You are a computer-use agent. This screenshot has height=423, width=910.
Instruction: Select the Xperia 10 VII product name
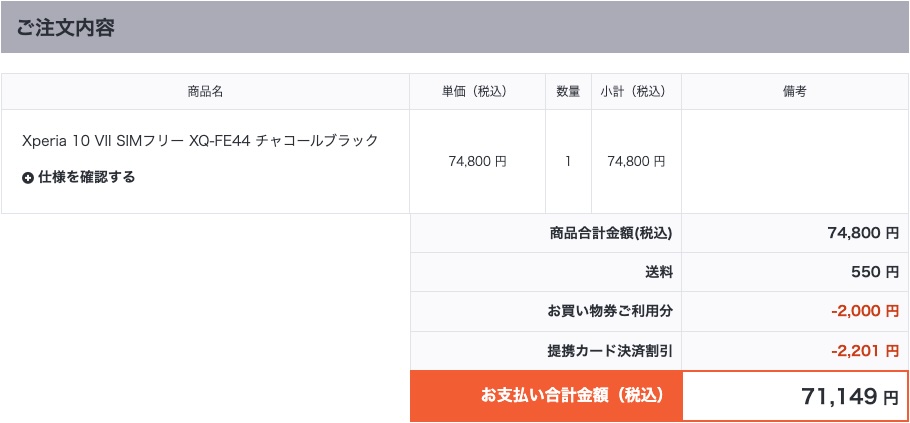[200, 141]
